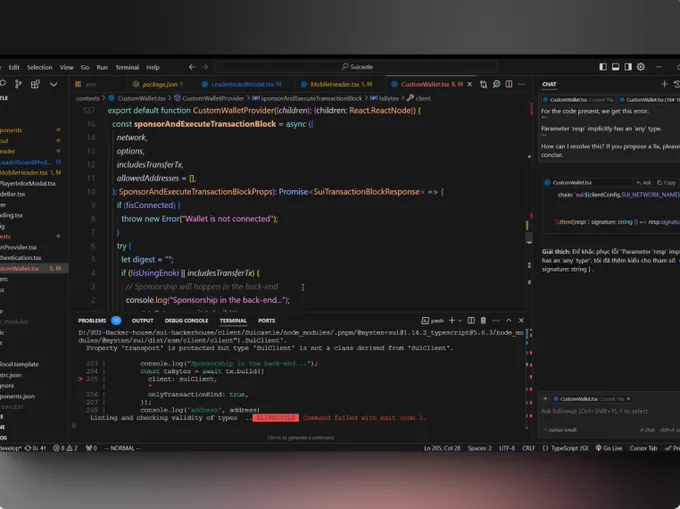Go back with the navigation arrow
This screenshot has height=509, width=680.
coord(192,67)
